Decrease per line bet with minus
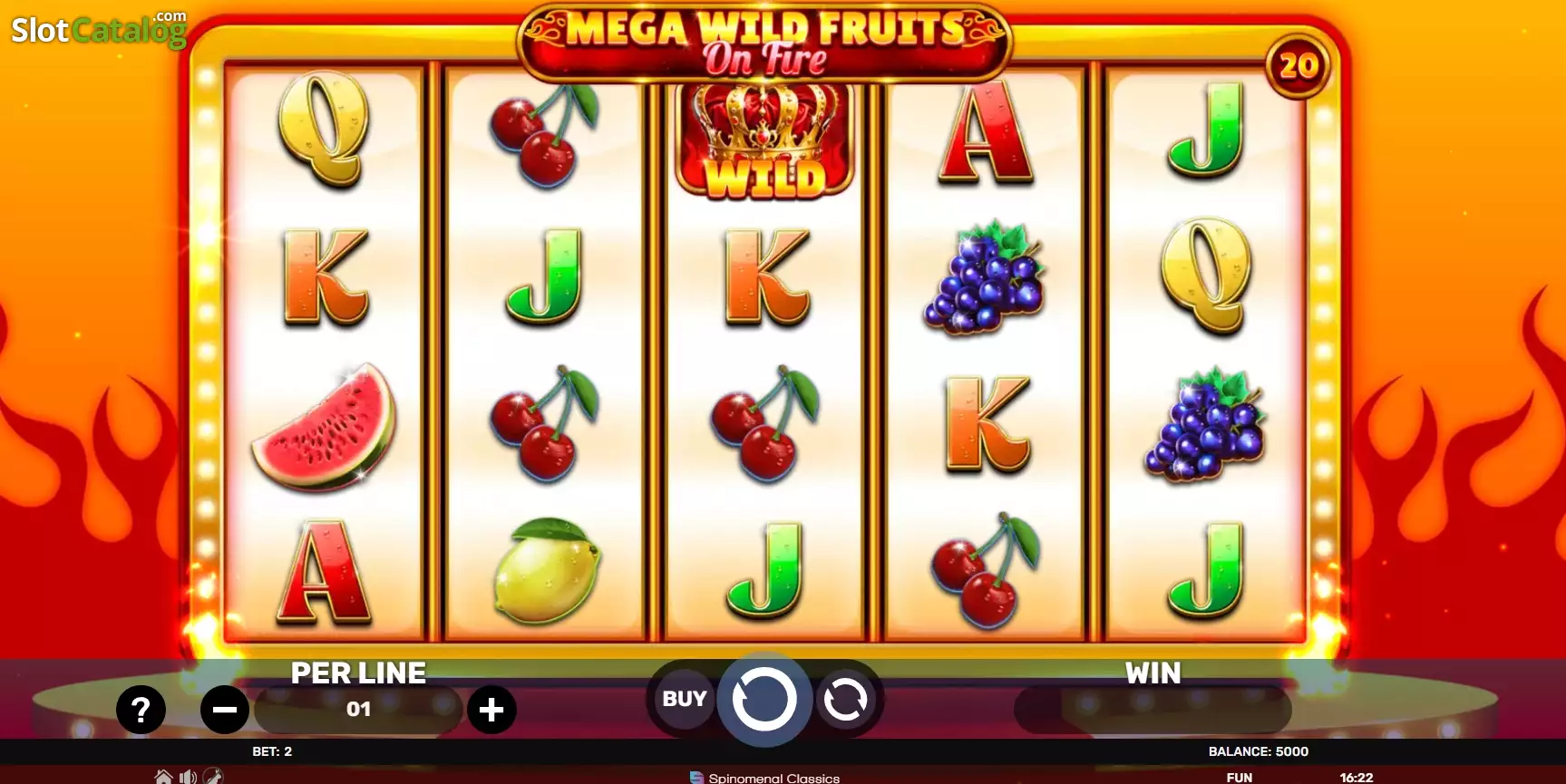Image resolution: width=1566 pixels, height=784 pixels. pyautogui.click(x=225, y=710)
